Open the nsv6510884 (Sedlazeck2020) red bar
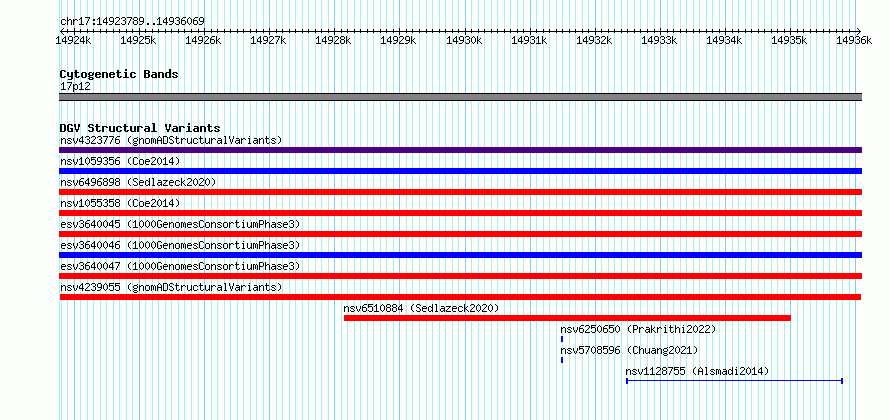The height and width of the screenshot is (420, 890). 567,318
